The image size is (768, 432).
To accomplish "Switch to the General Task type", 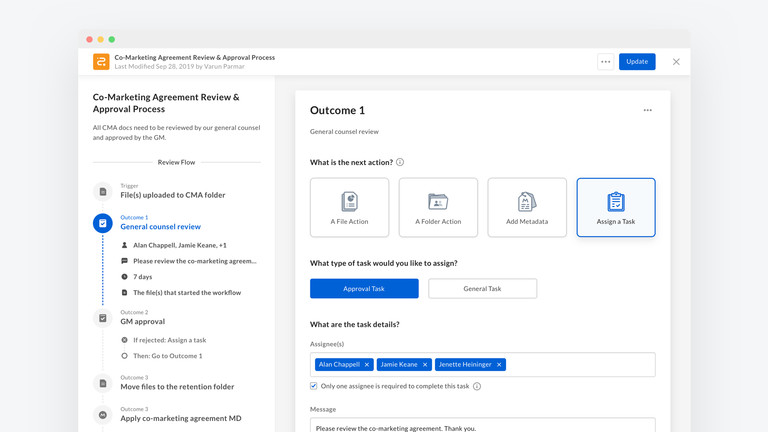I will [x=482, y=288].
